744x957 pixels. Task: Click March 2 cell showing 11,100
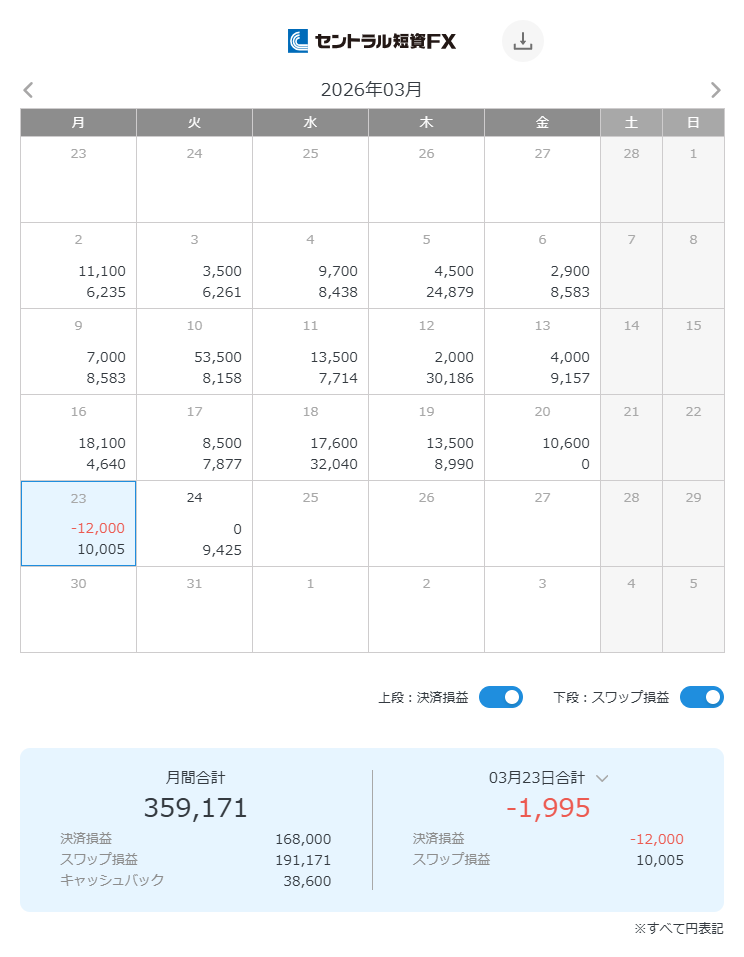[x=78, y=265]
